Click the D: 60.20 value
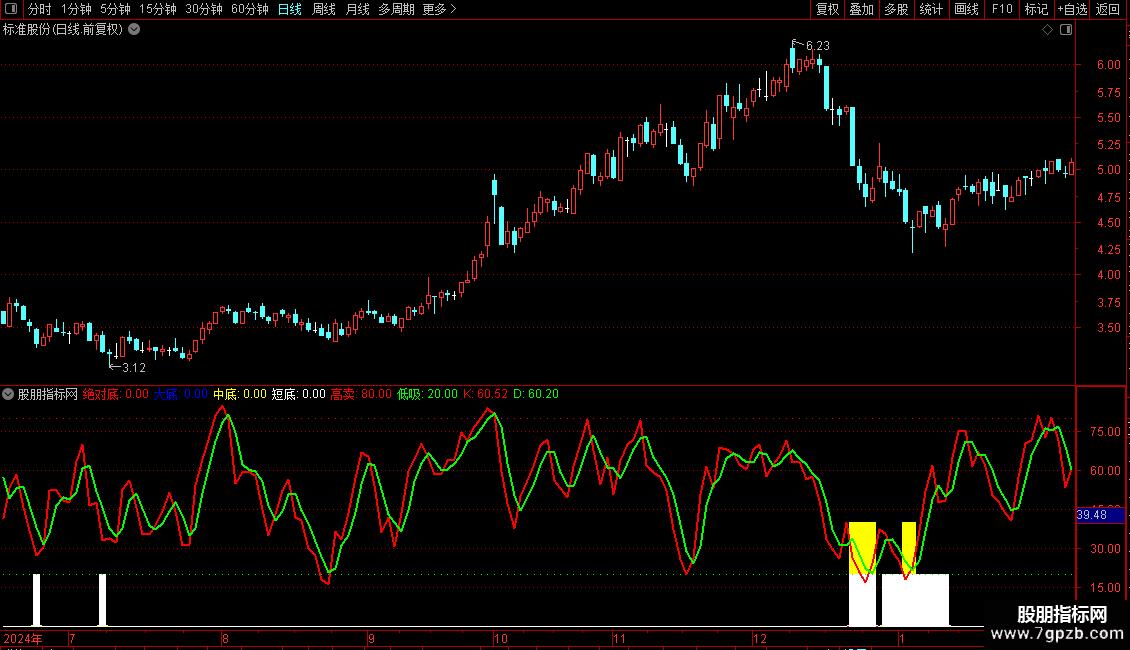This screenshot has height=650, width=1130. click(x=535, y=394)
